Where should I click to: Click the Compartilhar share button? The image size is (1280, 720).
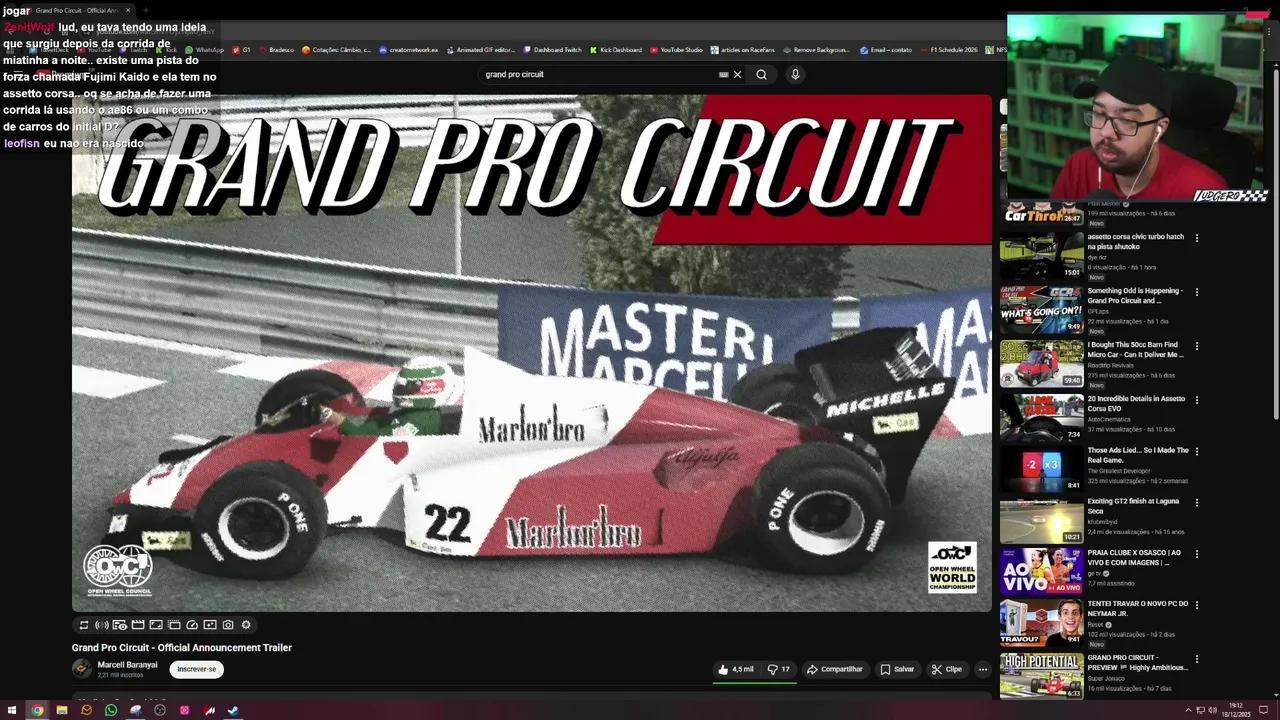pos(835,669)
